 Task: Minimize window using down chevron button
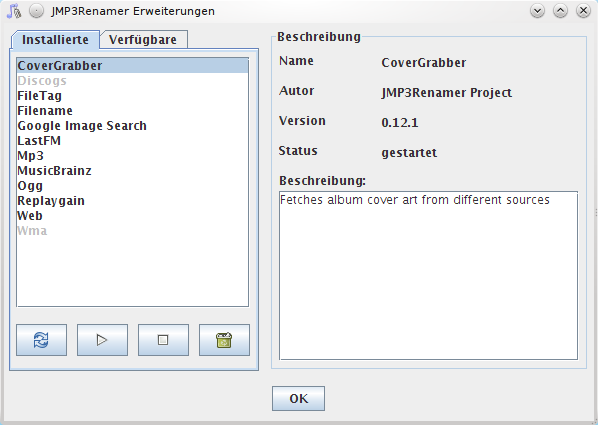[537, 11]
